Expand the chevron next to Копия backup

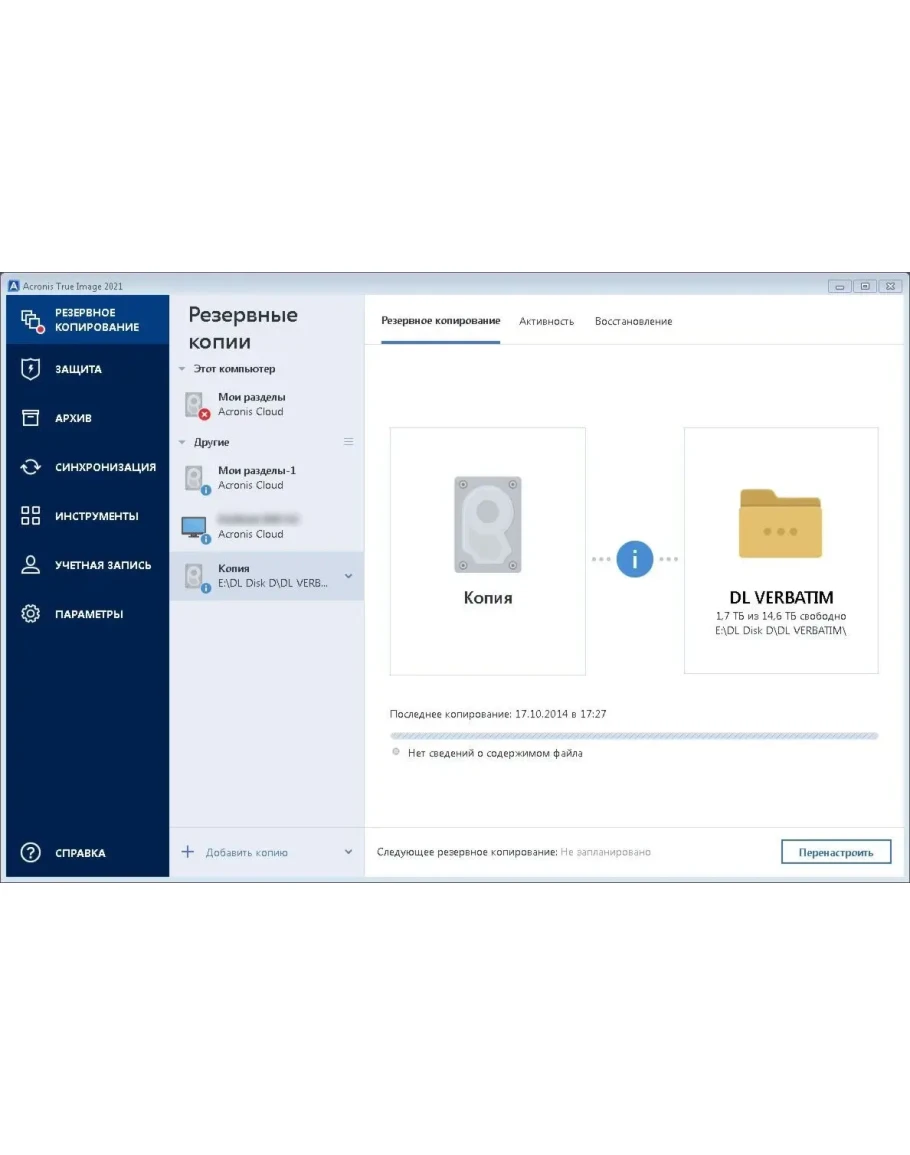(x=348, y=576)
